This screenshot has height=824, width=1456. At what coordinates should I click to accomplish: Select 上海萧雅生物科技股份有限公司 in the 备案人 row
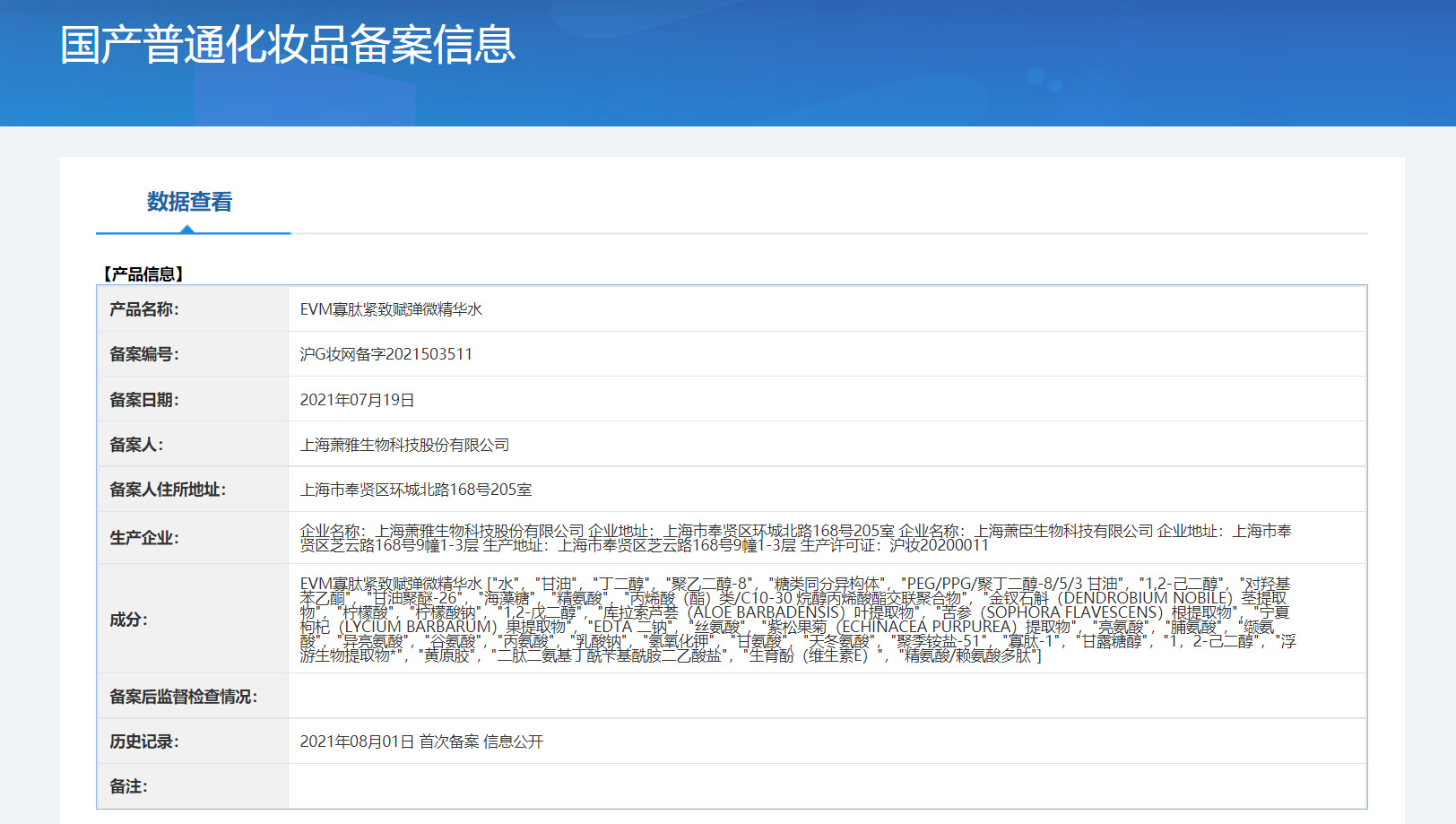[404, 445]
